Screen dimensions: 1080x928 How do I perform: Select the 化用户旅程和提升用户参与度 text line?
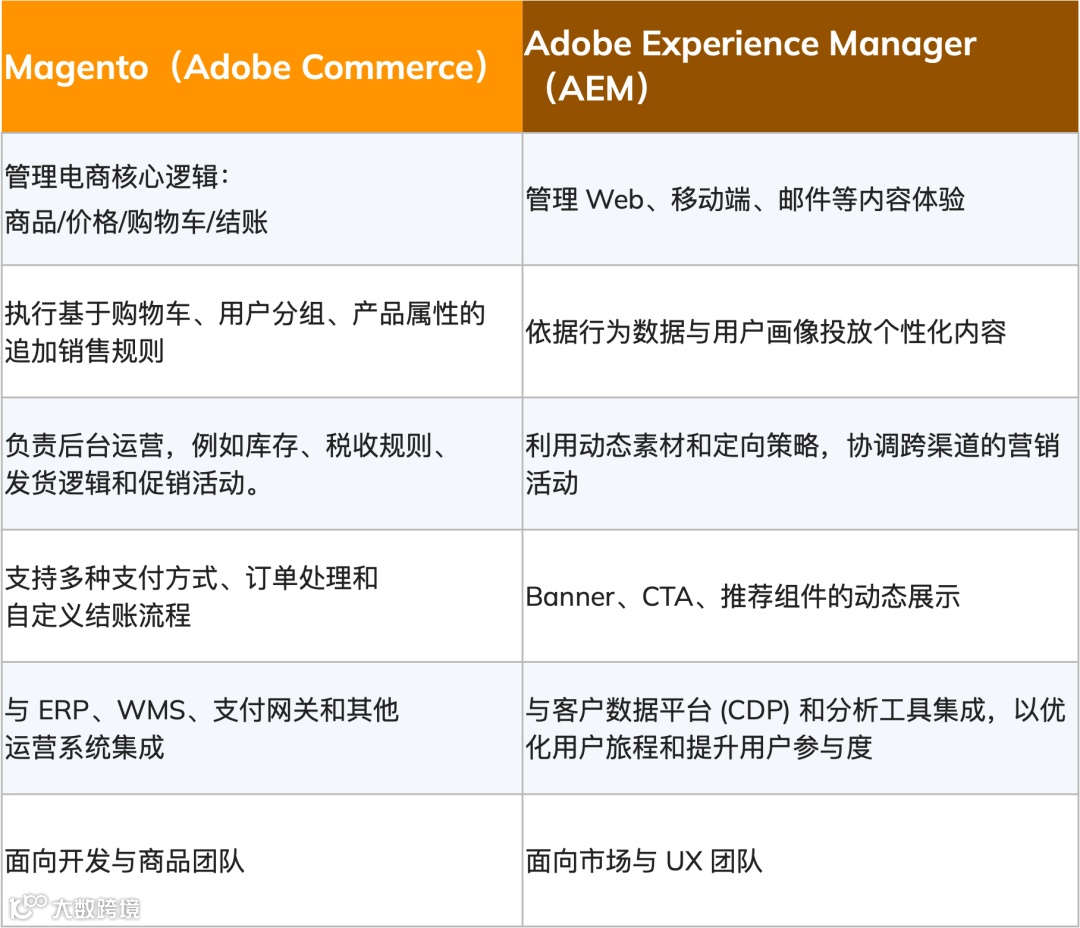[x=699, y=747]
